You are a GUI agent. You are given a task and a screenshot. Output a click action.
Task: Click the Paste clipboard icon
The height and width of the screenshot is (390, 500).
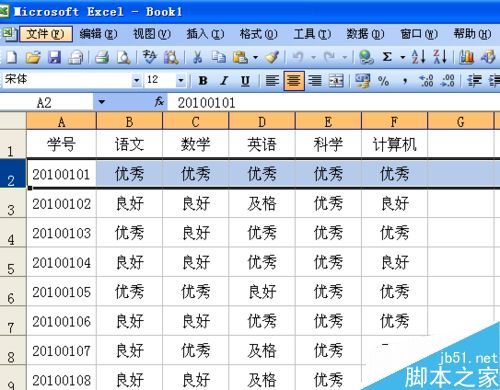pos(240,57)
